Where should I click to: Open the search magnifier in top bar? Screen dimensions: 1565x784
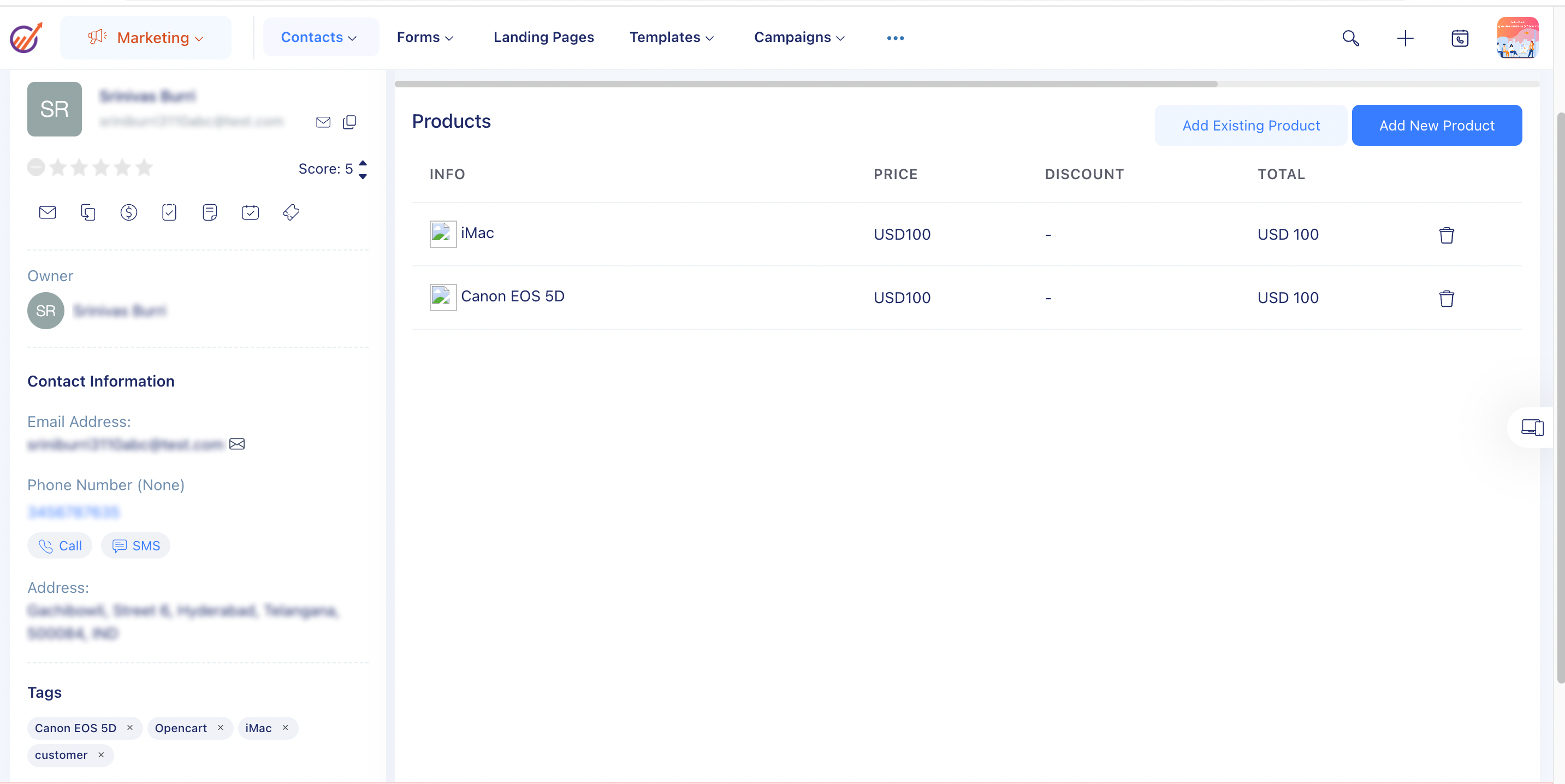click(1350, 38)
